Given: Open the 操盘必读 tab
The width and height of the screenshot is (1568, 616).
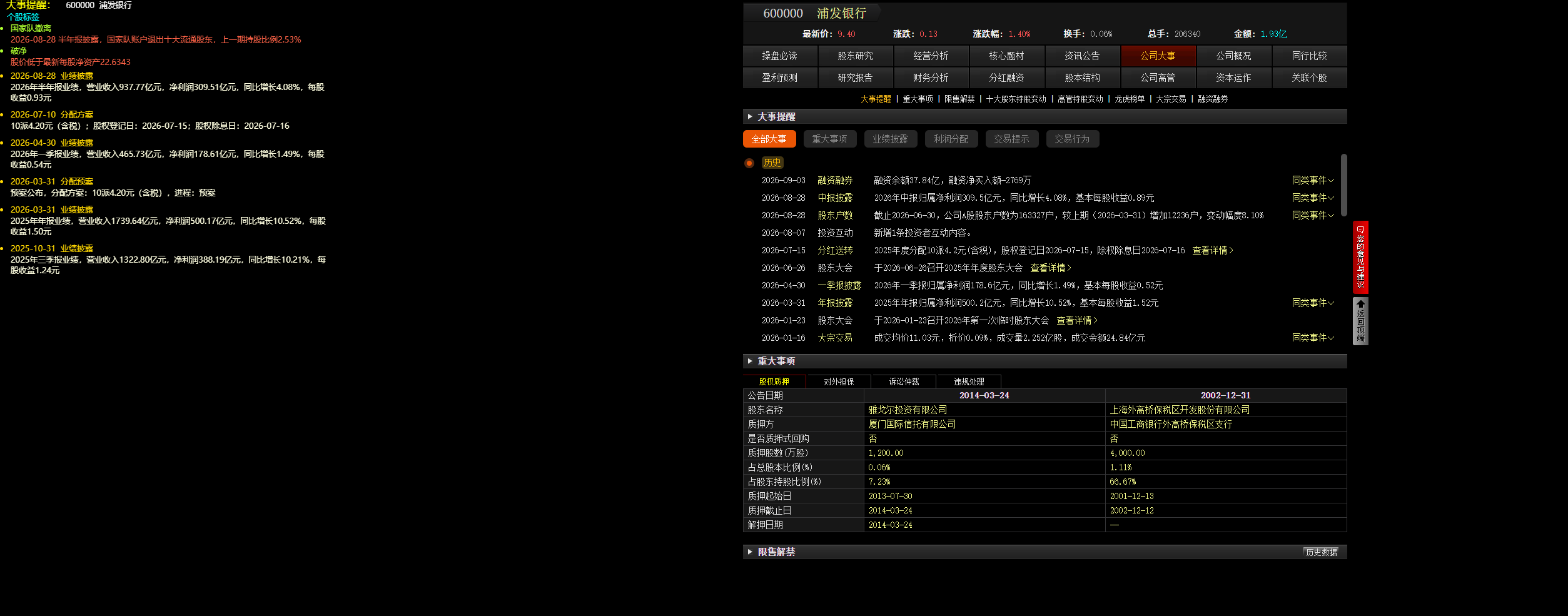Looking at the screenshot, I should [780, 56].
